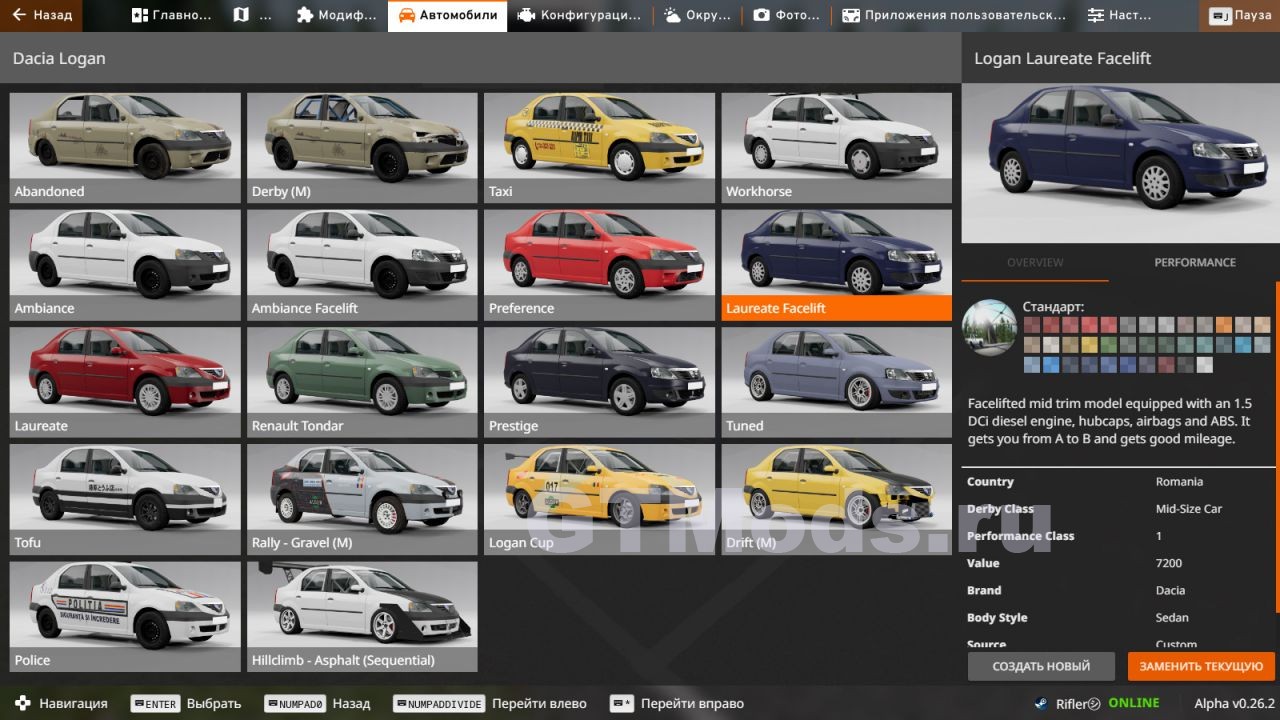
Task: Pick the Workhorse configuration
Action: point(836,147)
